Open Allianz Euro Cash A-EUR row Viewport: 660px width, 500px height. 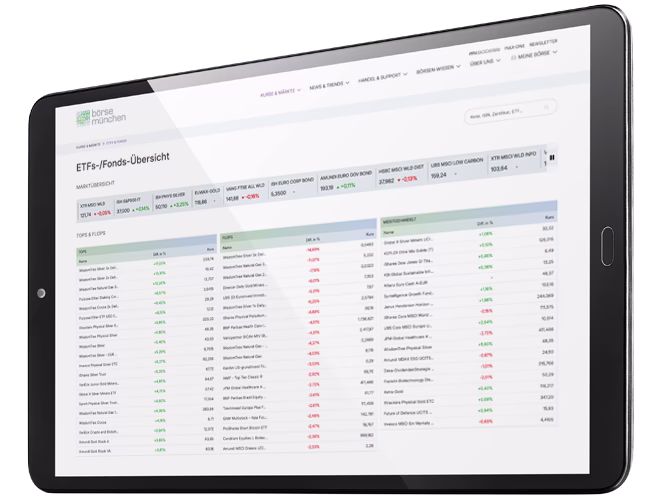point(403,282)
